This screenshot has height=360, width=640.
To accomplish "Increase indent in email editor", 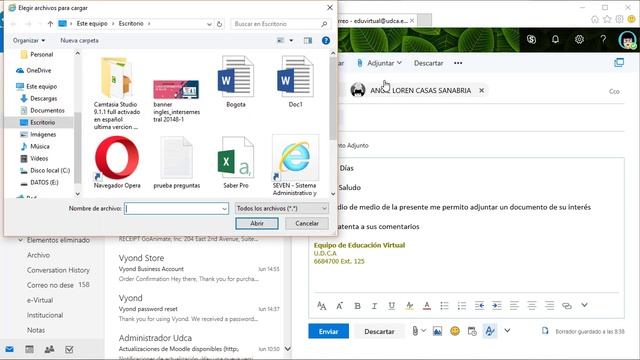I will [x=496, y=306].
